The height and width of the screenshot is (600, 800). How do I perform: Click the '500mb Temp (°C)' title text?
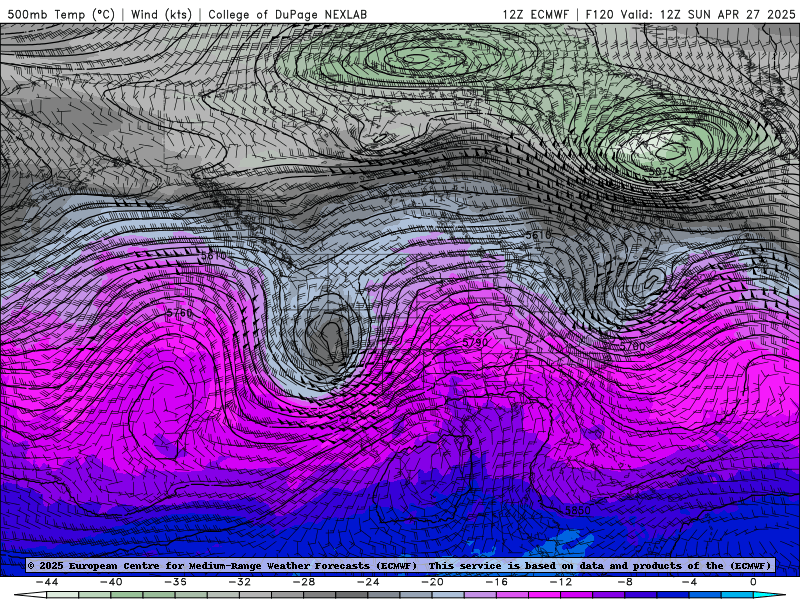tap(61, 14)
